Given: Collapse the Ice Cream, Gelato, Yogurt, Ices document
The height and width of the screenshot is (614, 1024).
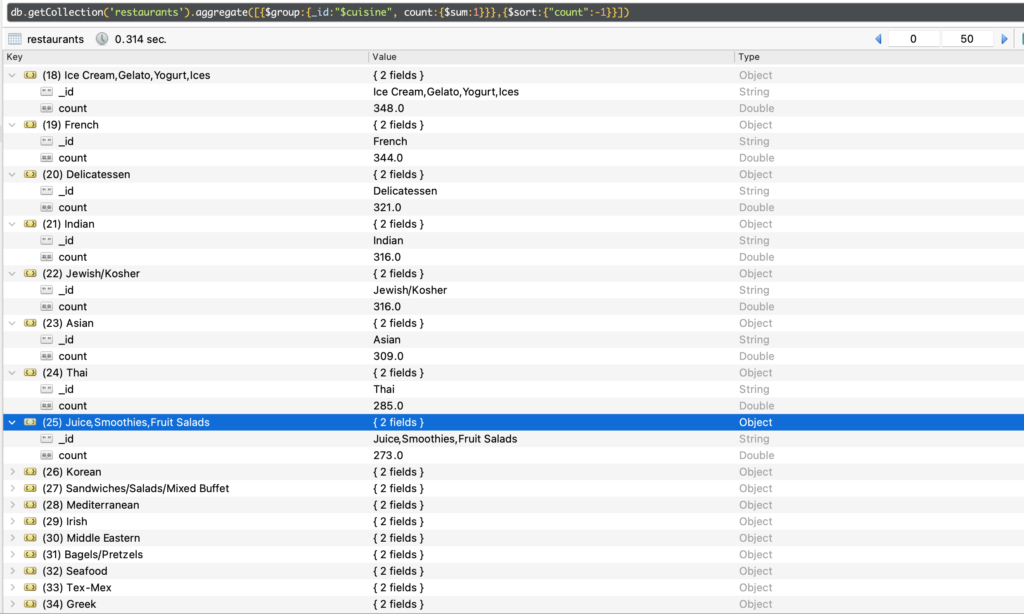Looking at the screenshot, I should [x=12, y=75].
